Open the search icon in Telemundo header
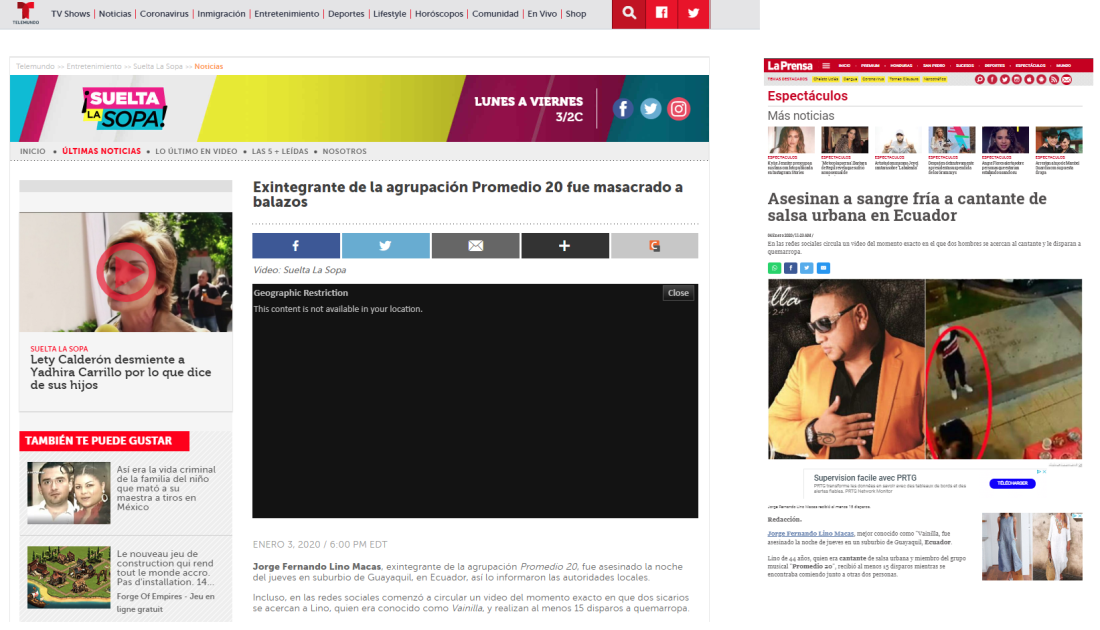 coord(629,13)
